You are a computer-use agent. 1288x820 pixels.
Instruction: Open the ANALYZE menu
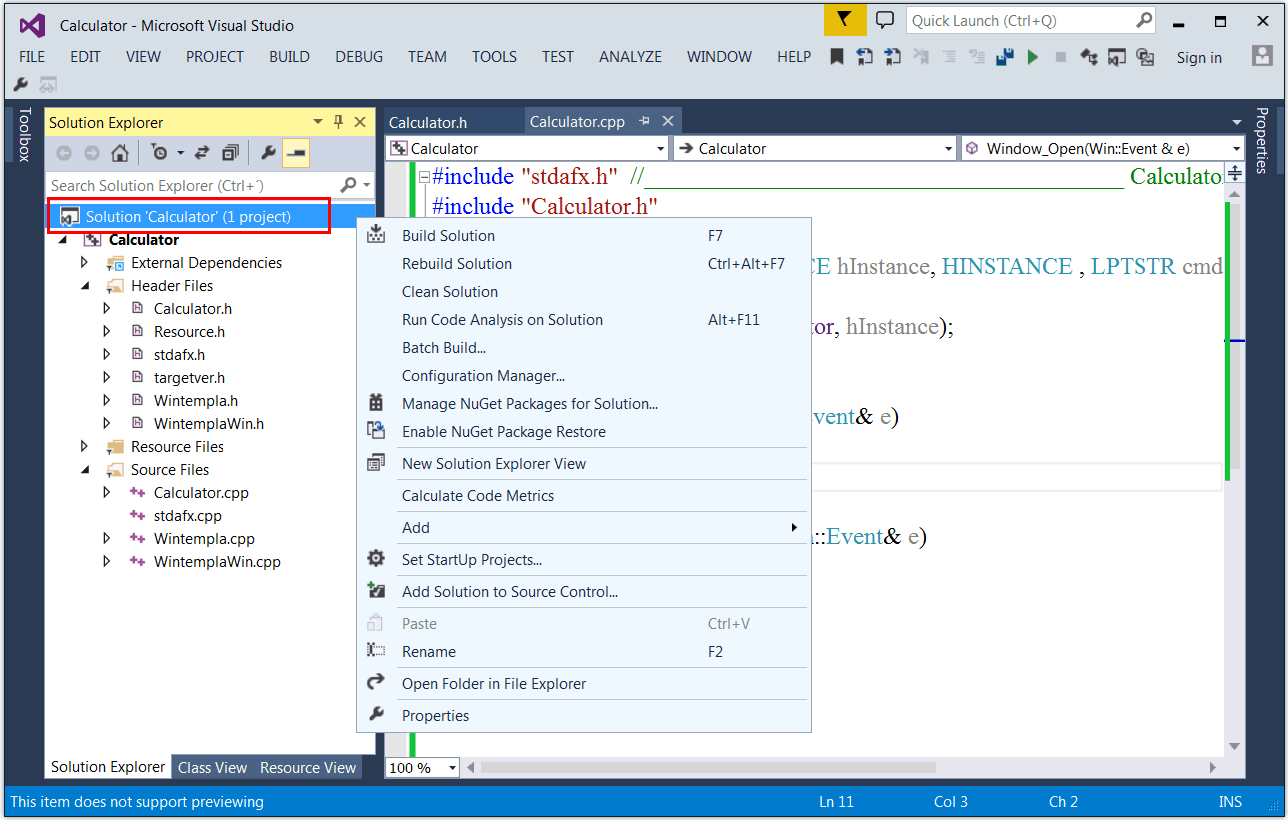[x=630, y=57]
